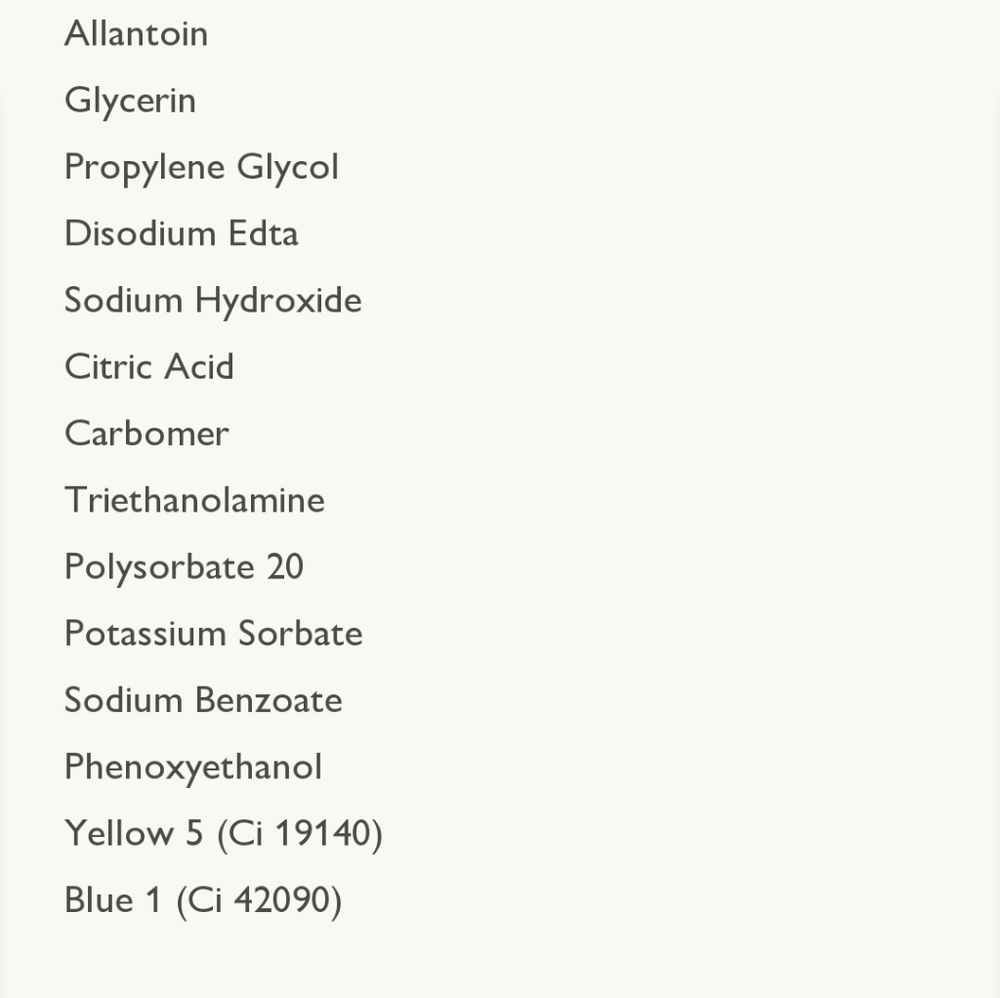The height and width of the screenshot is (998, 1000).
Task: Click the Triethanolamine ingredient
Action: (x=194, y=500)
